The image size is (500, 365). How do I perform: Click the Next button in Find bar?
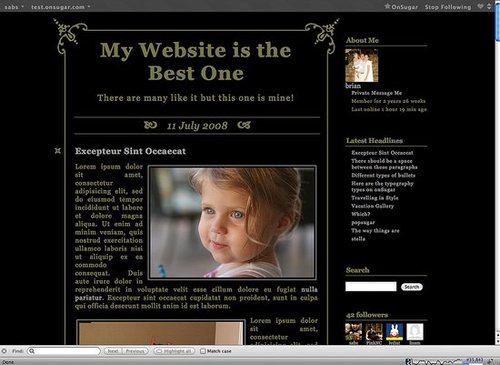pos(113,351)
